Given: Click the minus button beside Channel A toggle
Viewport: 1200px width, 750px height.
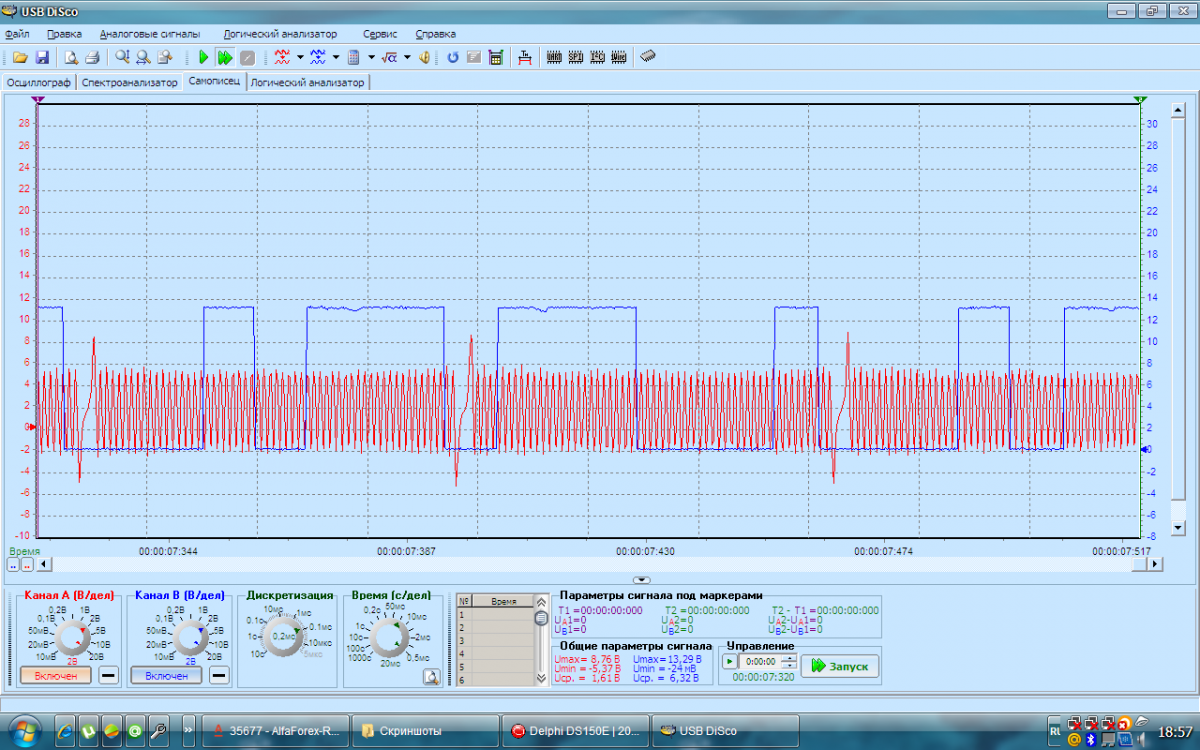Looking at the screenshot, I should [108, 676].
